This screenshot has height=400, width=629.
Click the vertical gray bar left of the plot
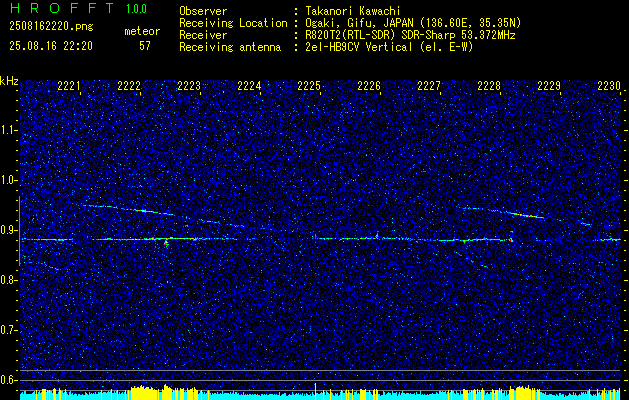click(19, 231)
